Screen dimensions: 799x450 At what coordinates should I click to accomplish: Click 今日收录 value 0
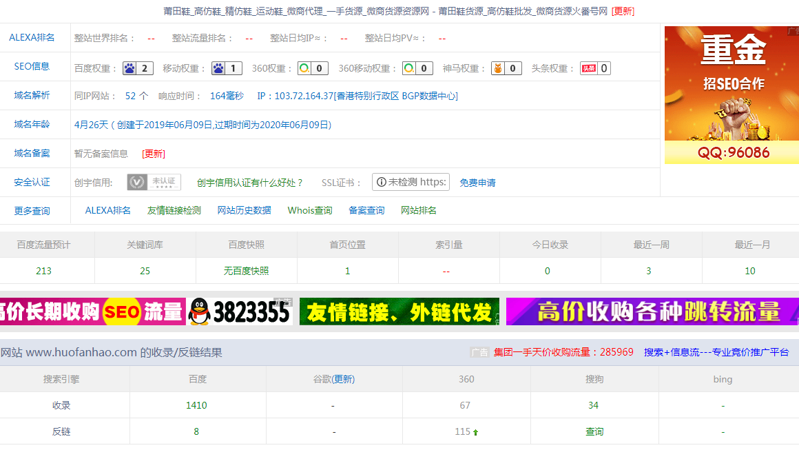[547, 271]
